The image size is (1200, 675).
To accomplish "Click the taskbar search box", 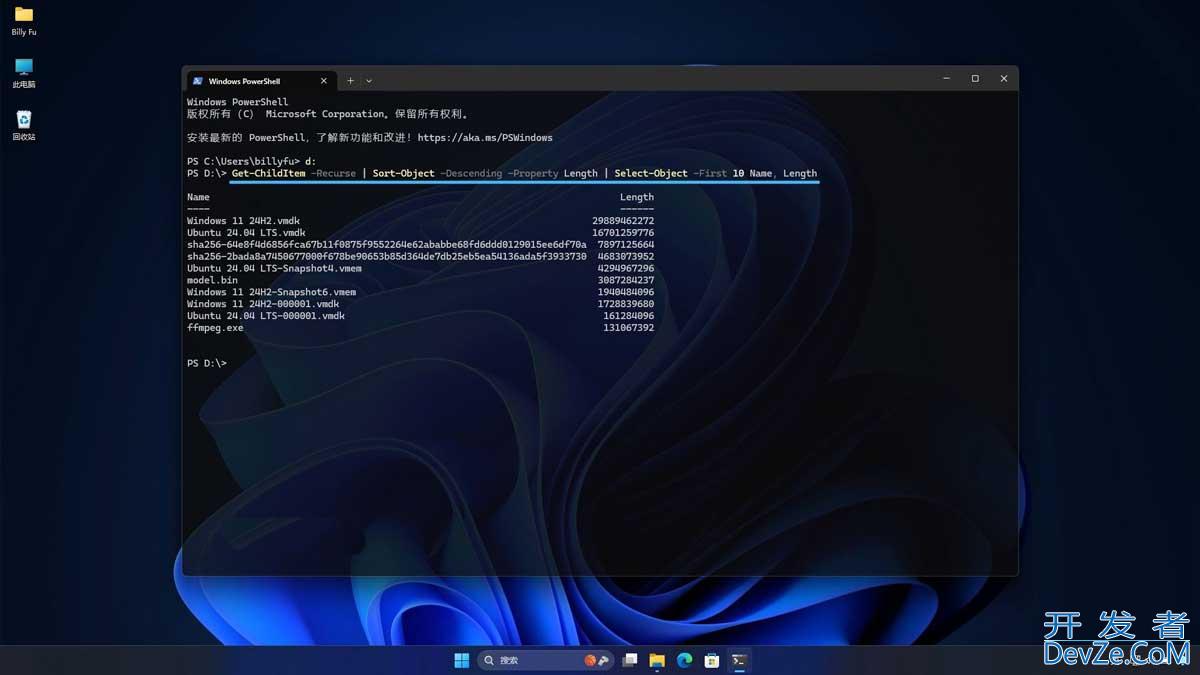I will pyautogui.click(x=545, y=660).
